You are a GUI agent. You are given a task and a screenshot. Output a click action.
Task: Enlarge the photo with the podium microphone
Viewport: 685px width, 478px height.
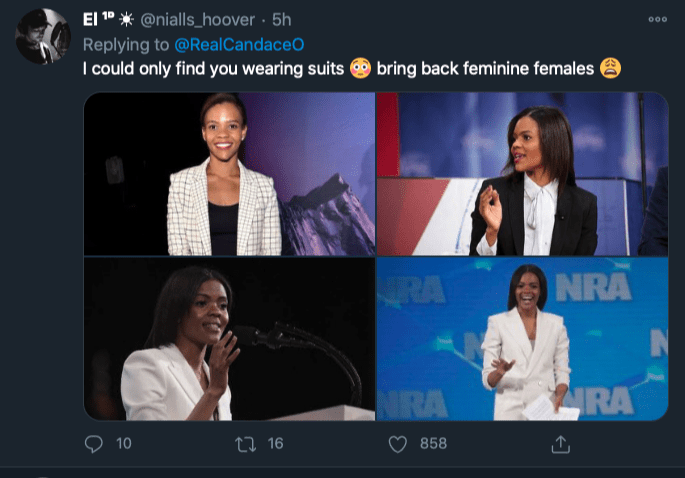[229, 339]
